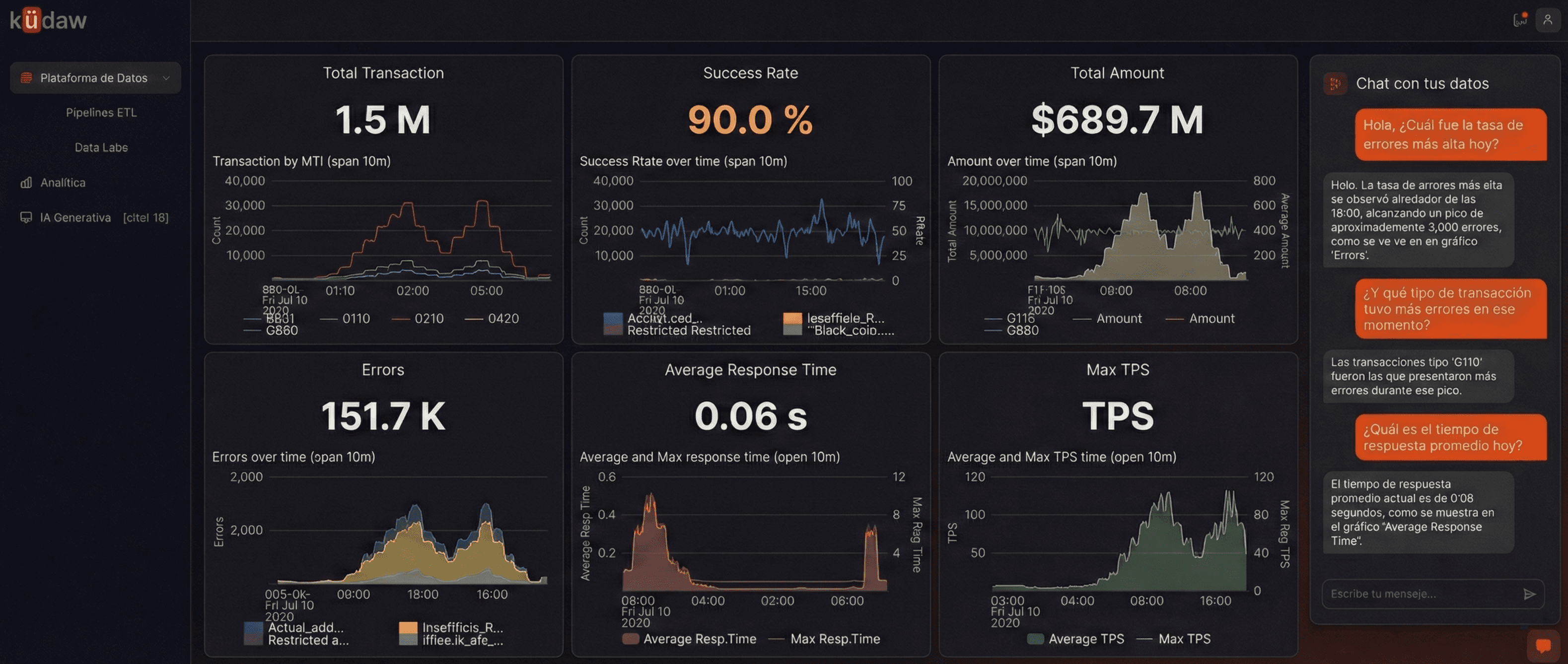Open the IA Generativa section

[75, 217]
